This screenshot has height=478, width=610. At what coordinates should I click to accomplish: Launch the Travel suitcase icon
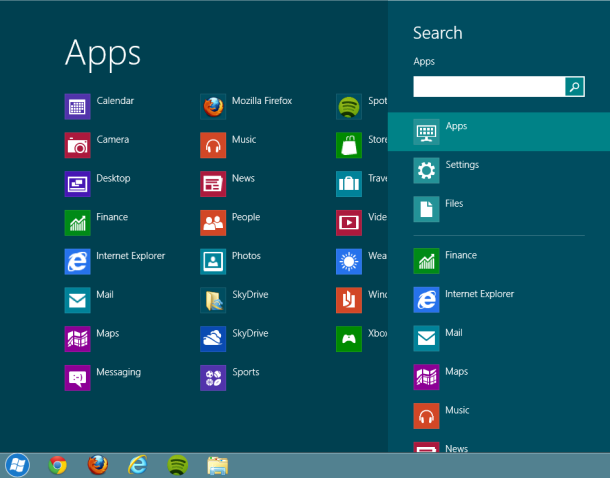pos(349,184)
